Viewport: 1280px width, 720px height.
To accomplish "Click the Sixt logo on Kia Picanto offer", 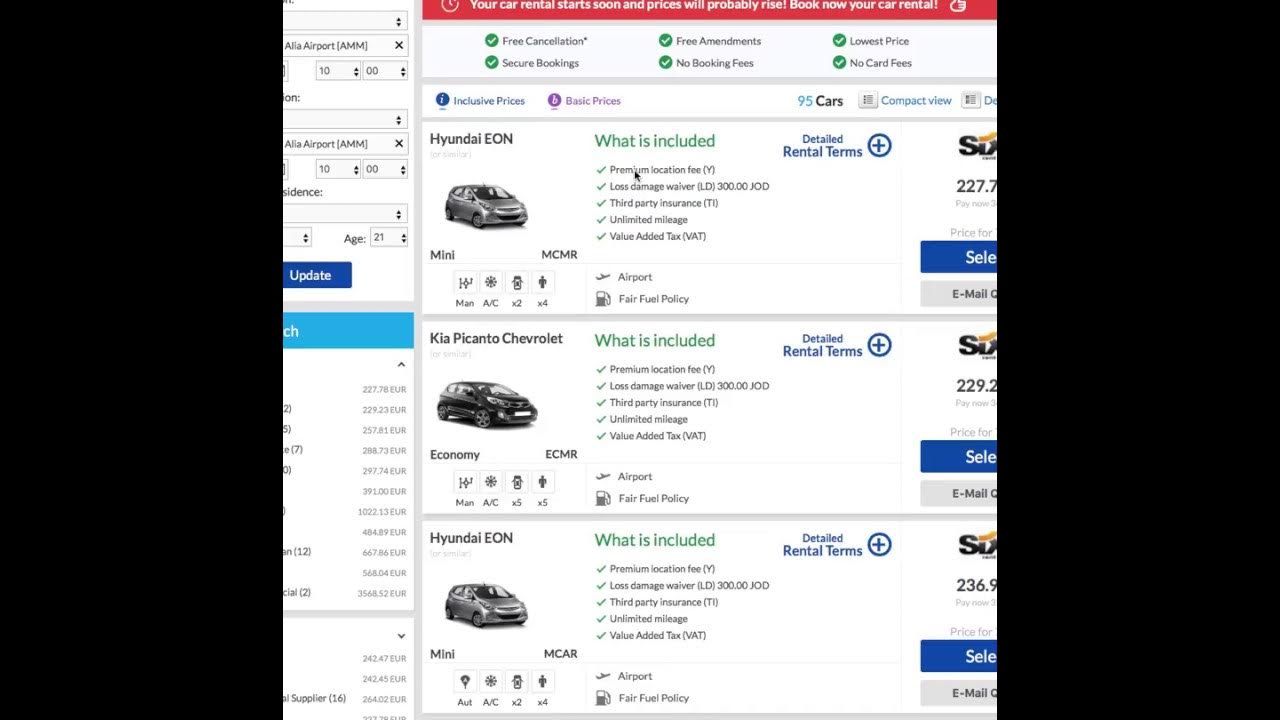I will [x=977, y=344].
